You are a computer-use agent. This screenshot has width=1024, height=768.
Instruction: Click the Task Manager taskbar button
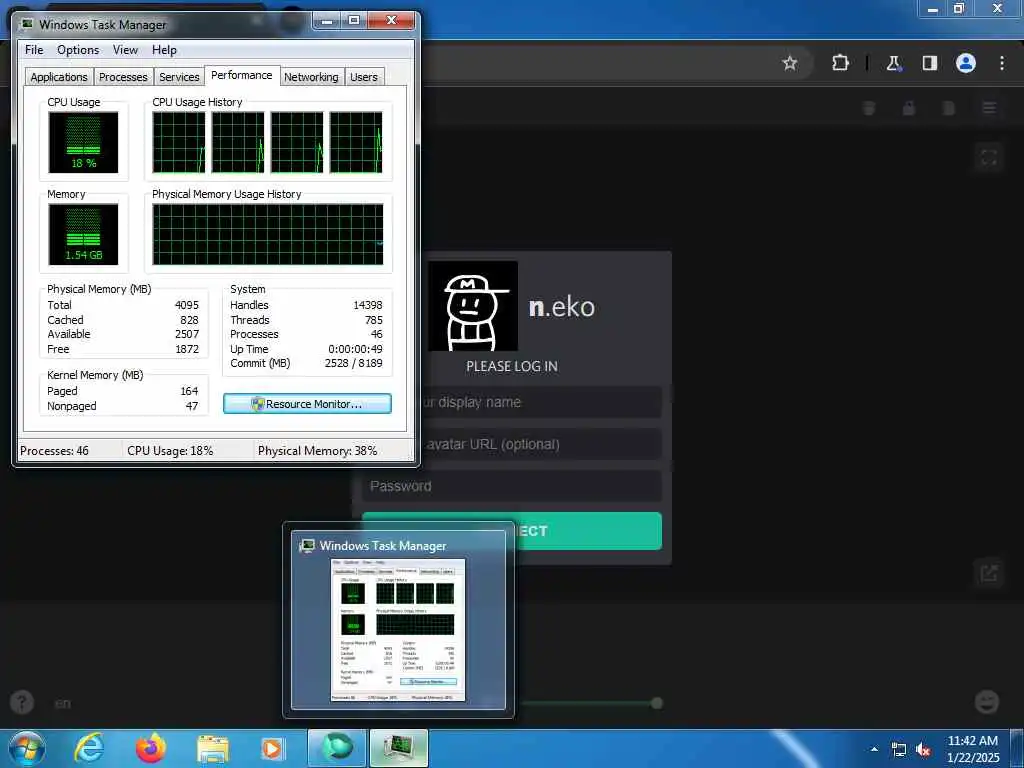[399, 748]
